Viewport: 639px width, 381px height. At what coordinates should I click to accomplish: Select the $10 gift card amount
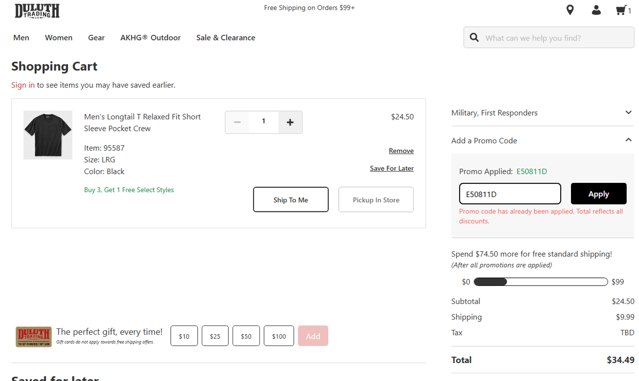pos(184,336)
